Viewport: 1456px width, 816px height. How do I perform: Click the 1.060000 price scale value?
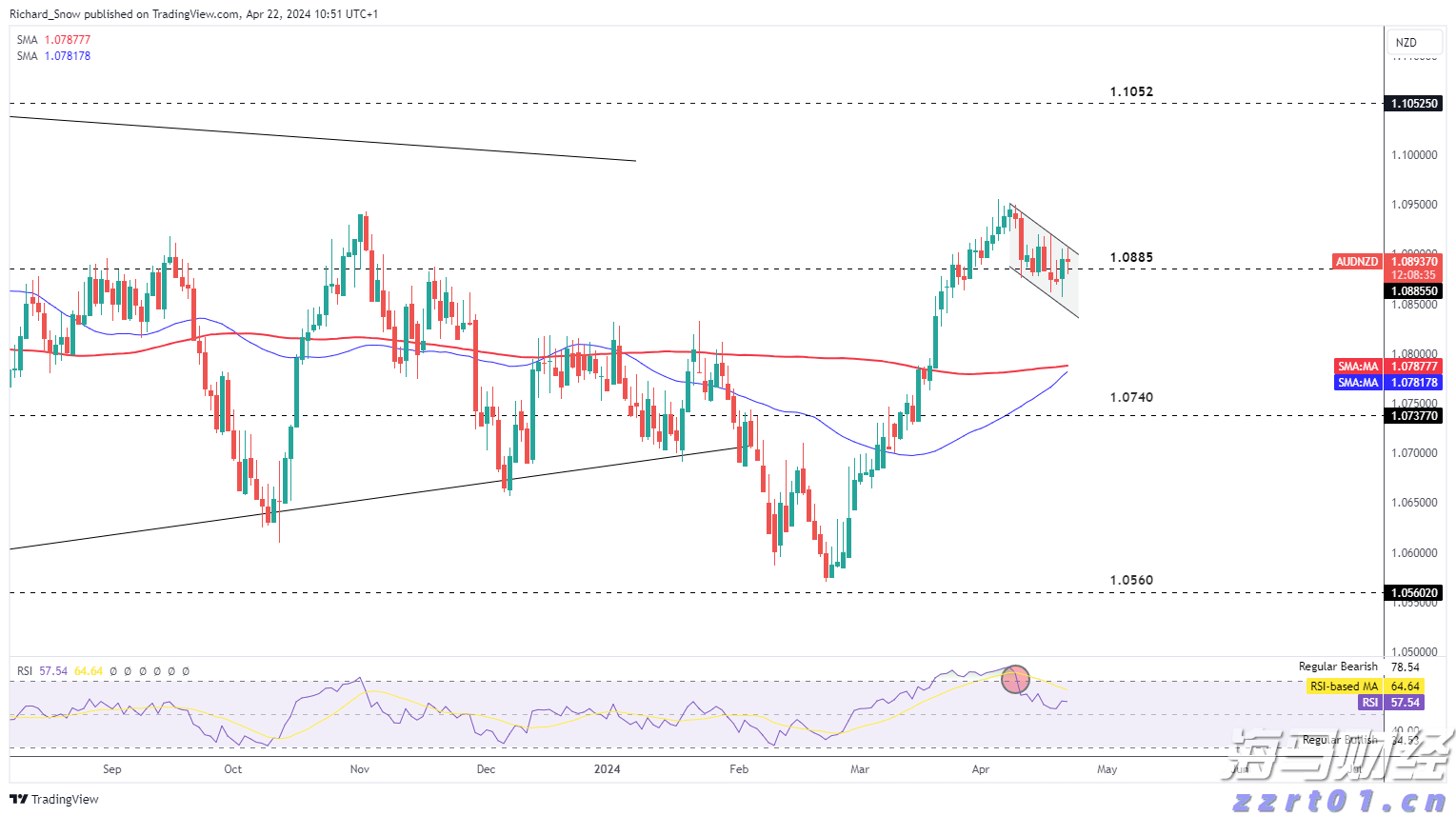(x=1414, y=553)
